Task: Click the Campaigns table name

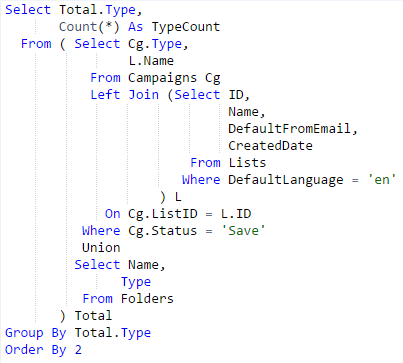Action: coord(162,78)
